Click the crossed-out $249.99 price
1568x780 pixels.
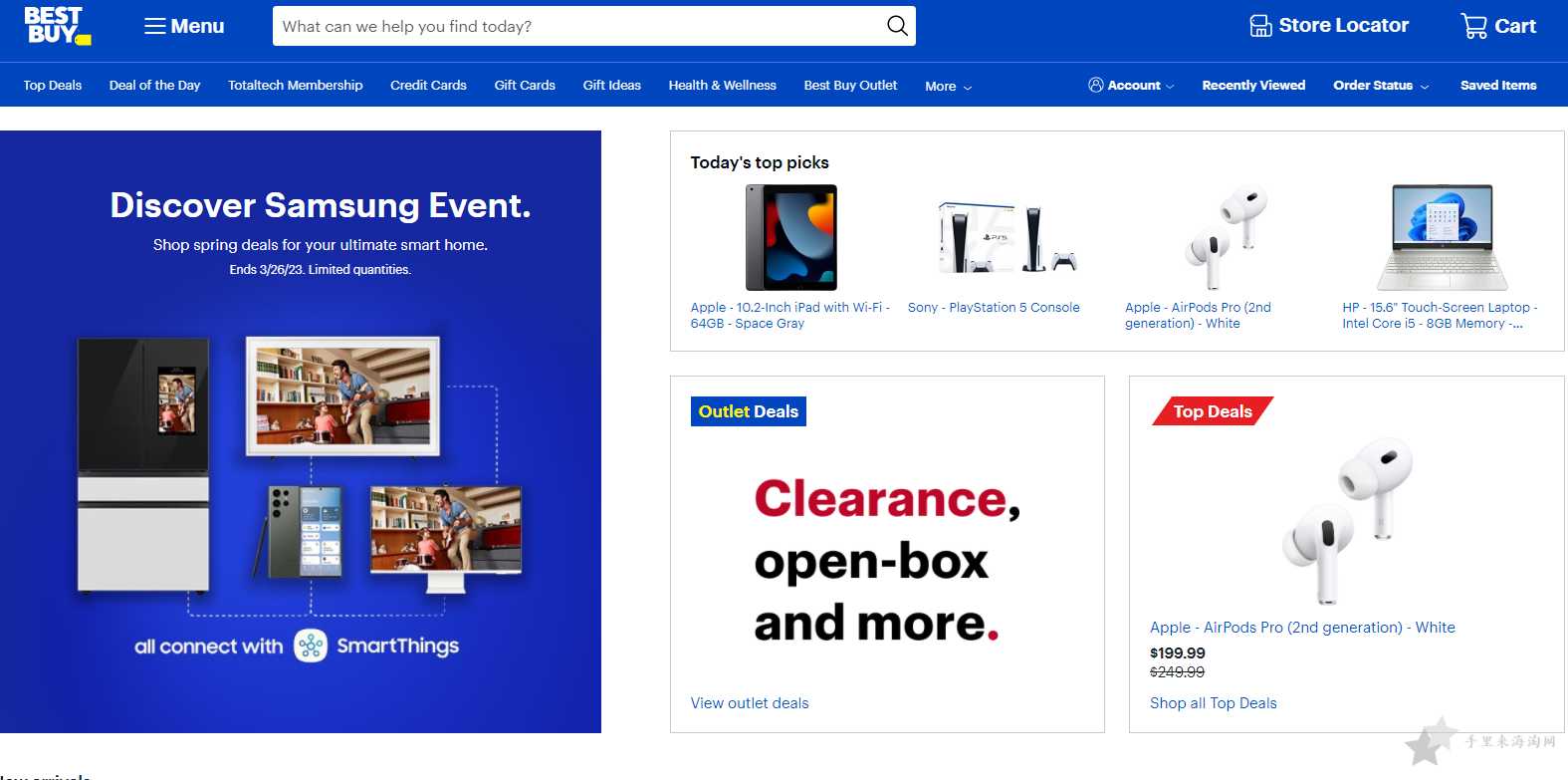tap(1177, 672)
